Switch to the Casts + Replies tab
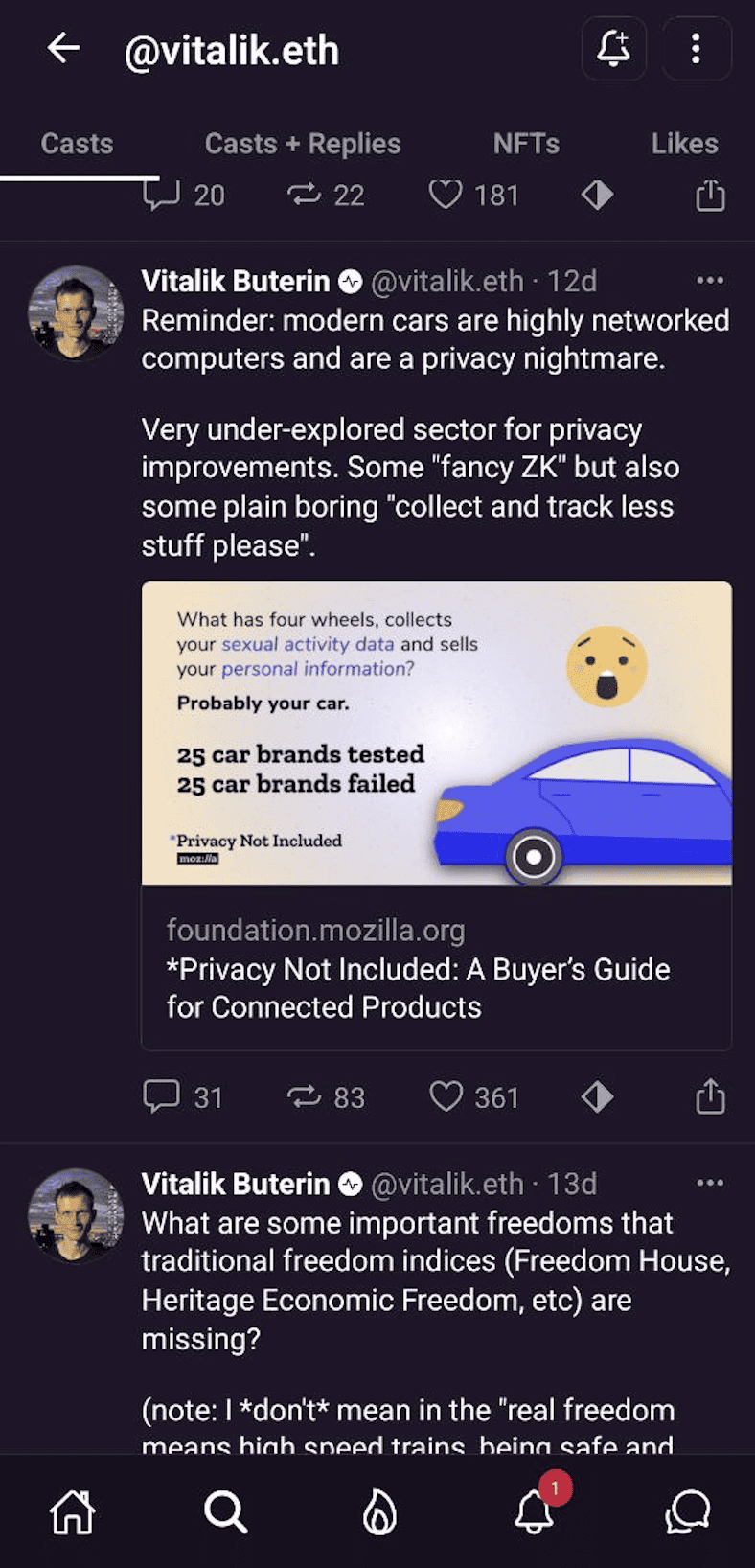The image size is (755, 1568). point(302,143)
